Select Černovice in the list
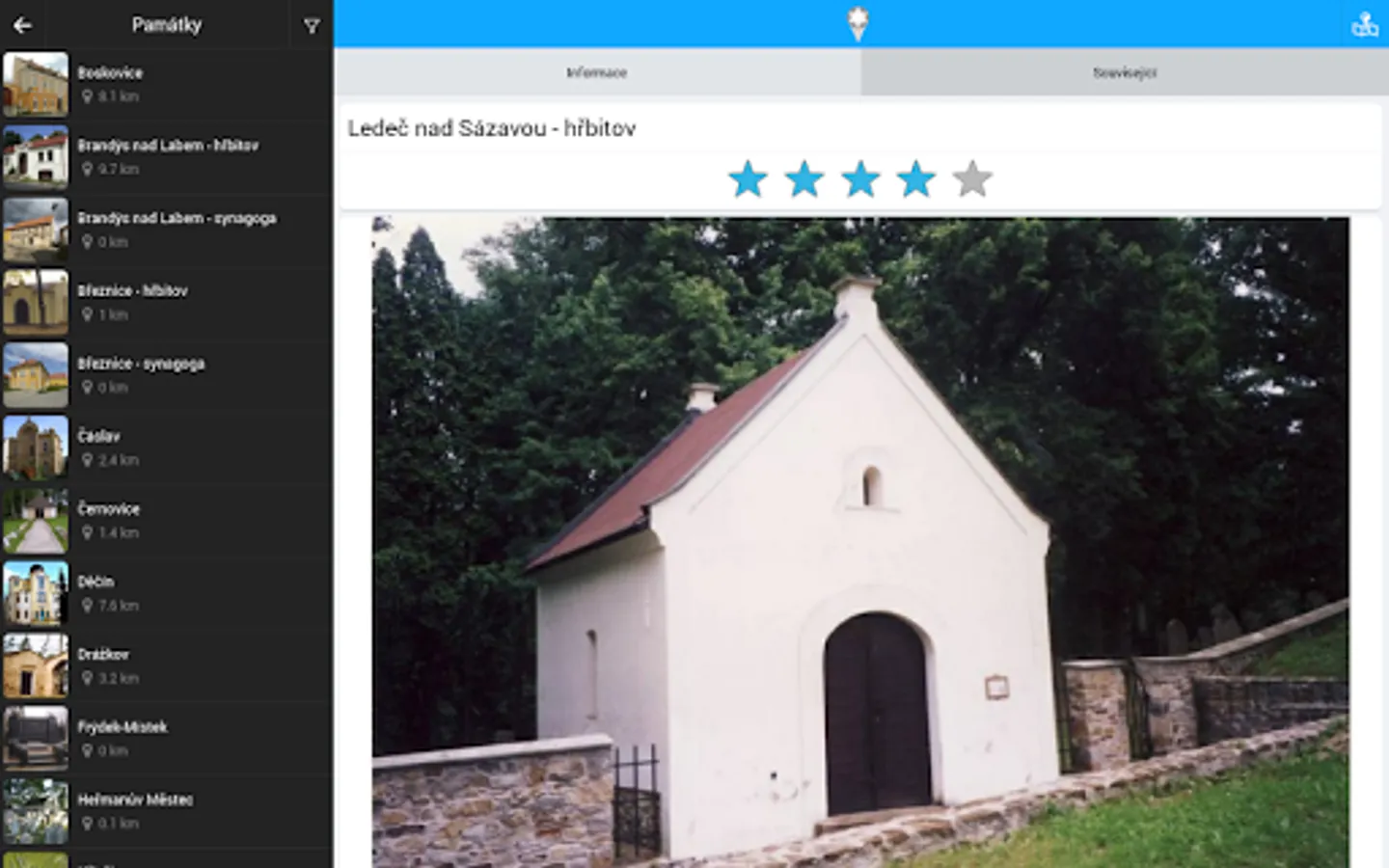1389x868 pixels. 167,521
